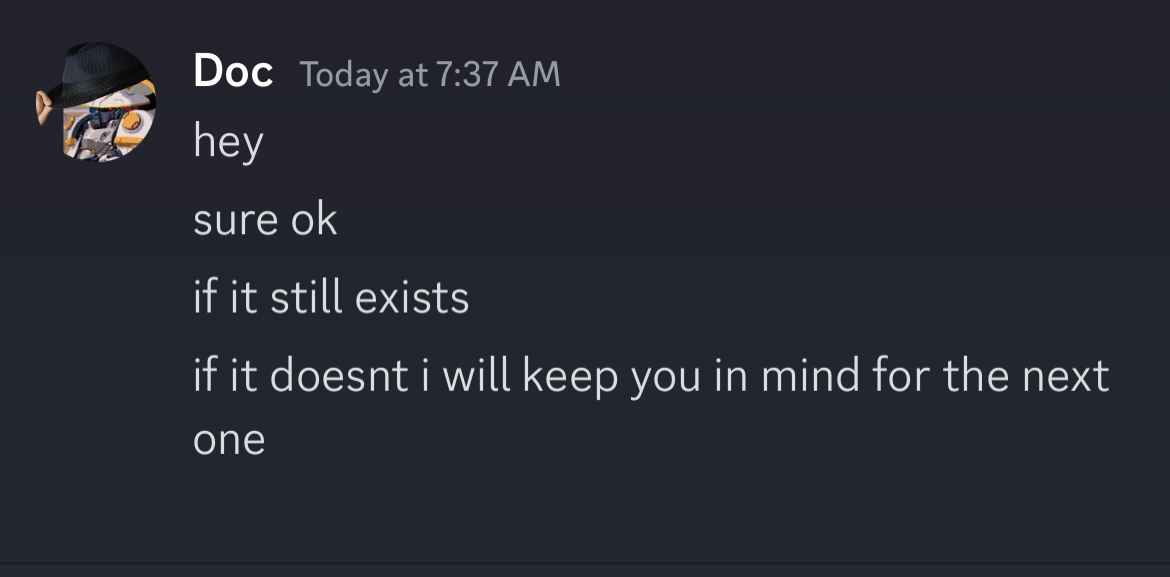Open the profile via username "Doc"
Image resolution: width=1170 pixels, height=577 pixels.
pos(233,72)
